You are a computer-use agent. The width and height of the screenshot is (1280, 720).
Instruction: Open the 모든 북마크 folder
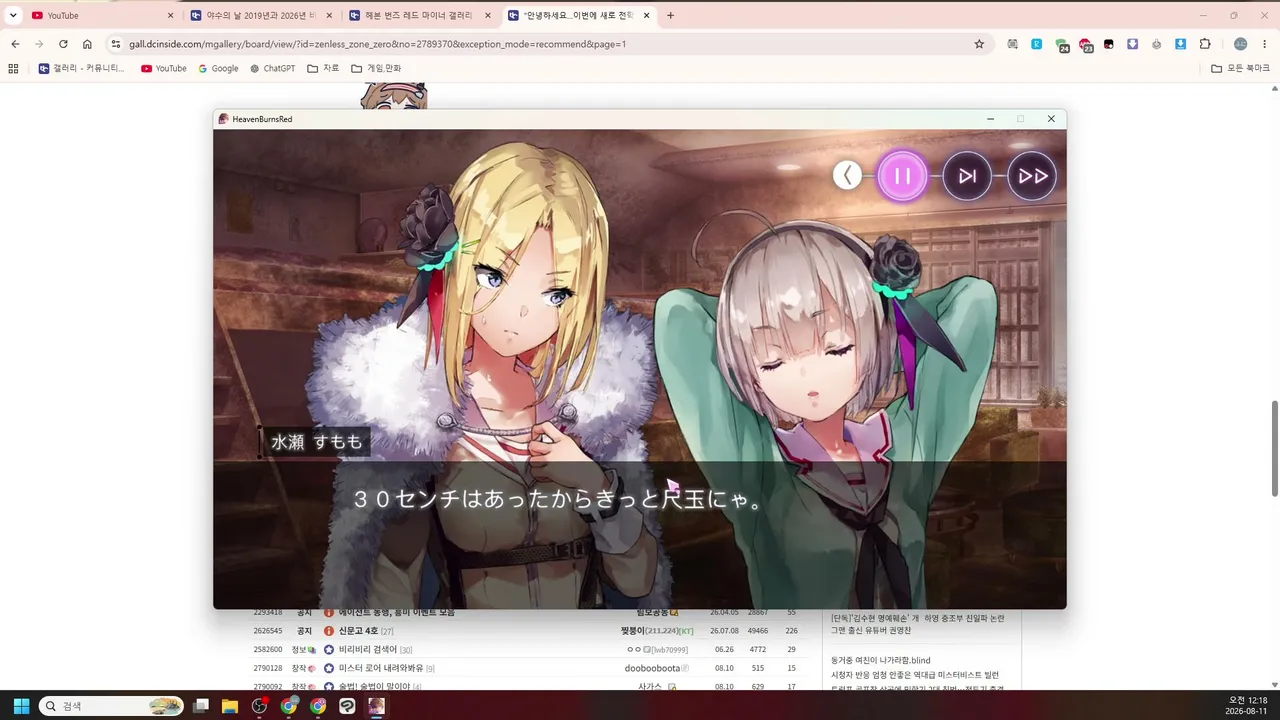point(1240,68)
